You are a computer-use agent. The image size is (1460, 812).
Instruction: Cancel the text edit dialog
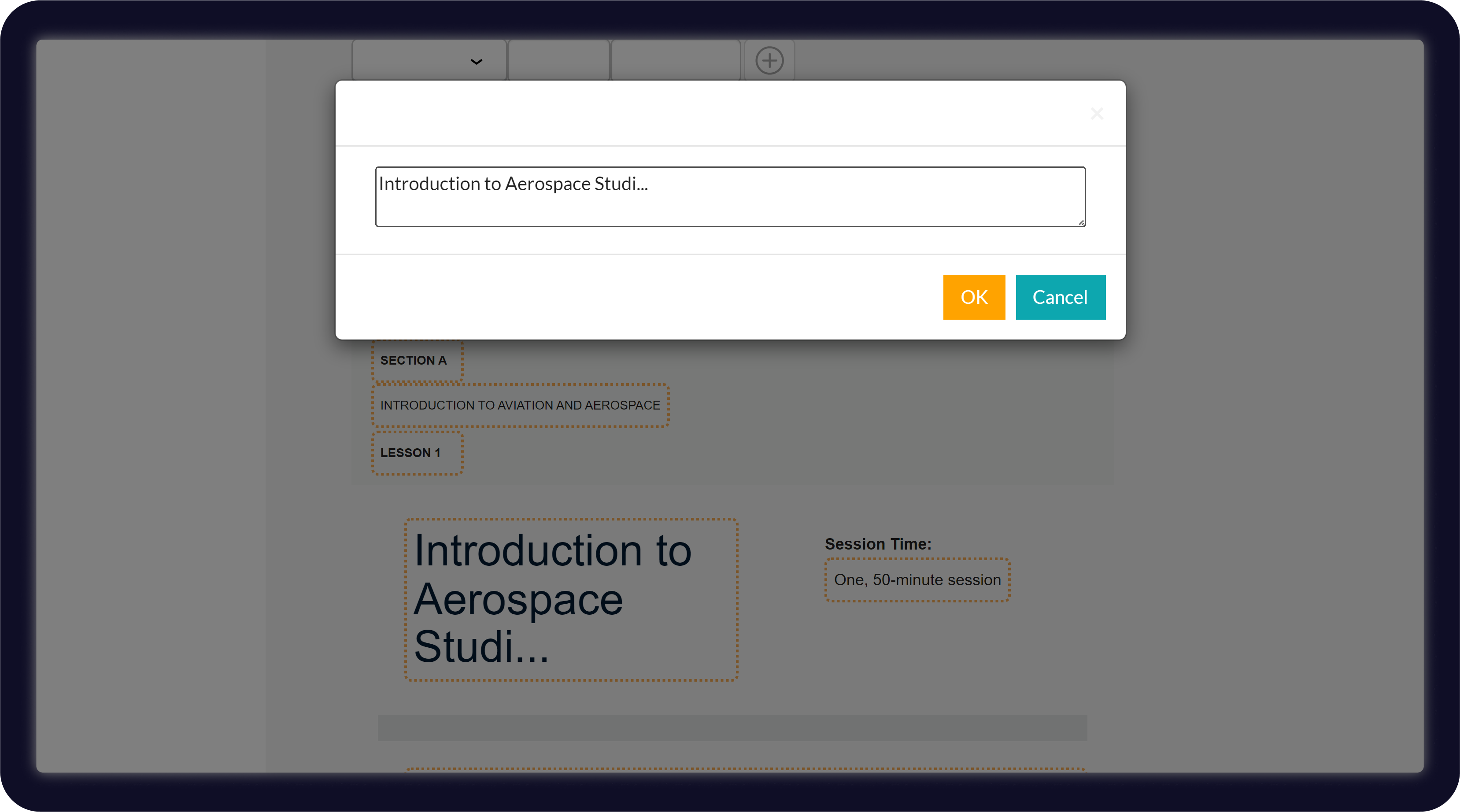tap(1061, 297)
